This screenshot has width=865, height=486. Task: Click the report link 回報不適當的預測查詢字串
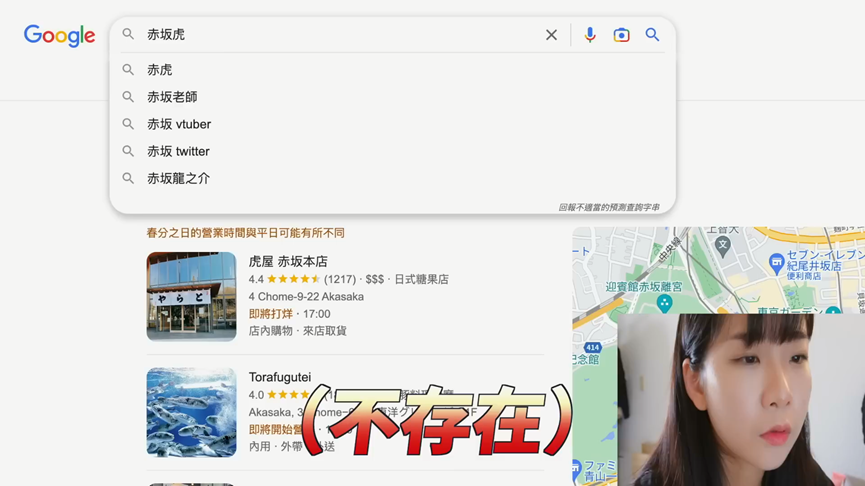coord(609,207)
